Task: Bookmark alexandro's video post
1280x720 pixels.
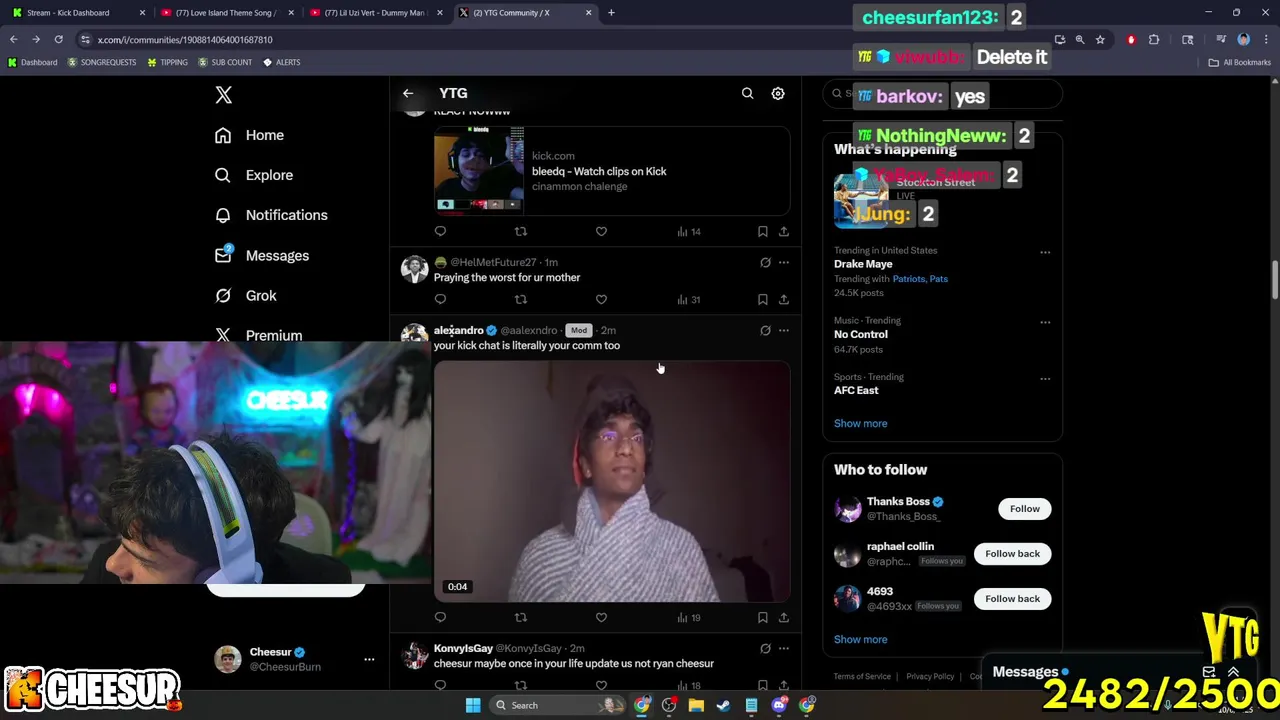Action: coord(762,618)
